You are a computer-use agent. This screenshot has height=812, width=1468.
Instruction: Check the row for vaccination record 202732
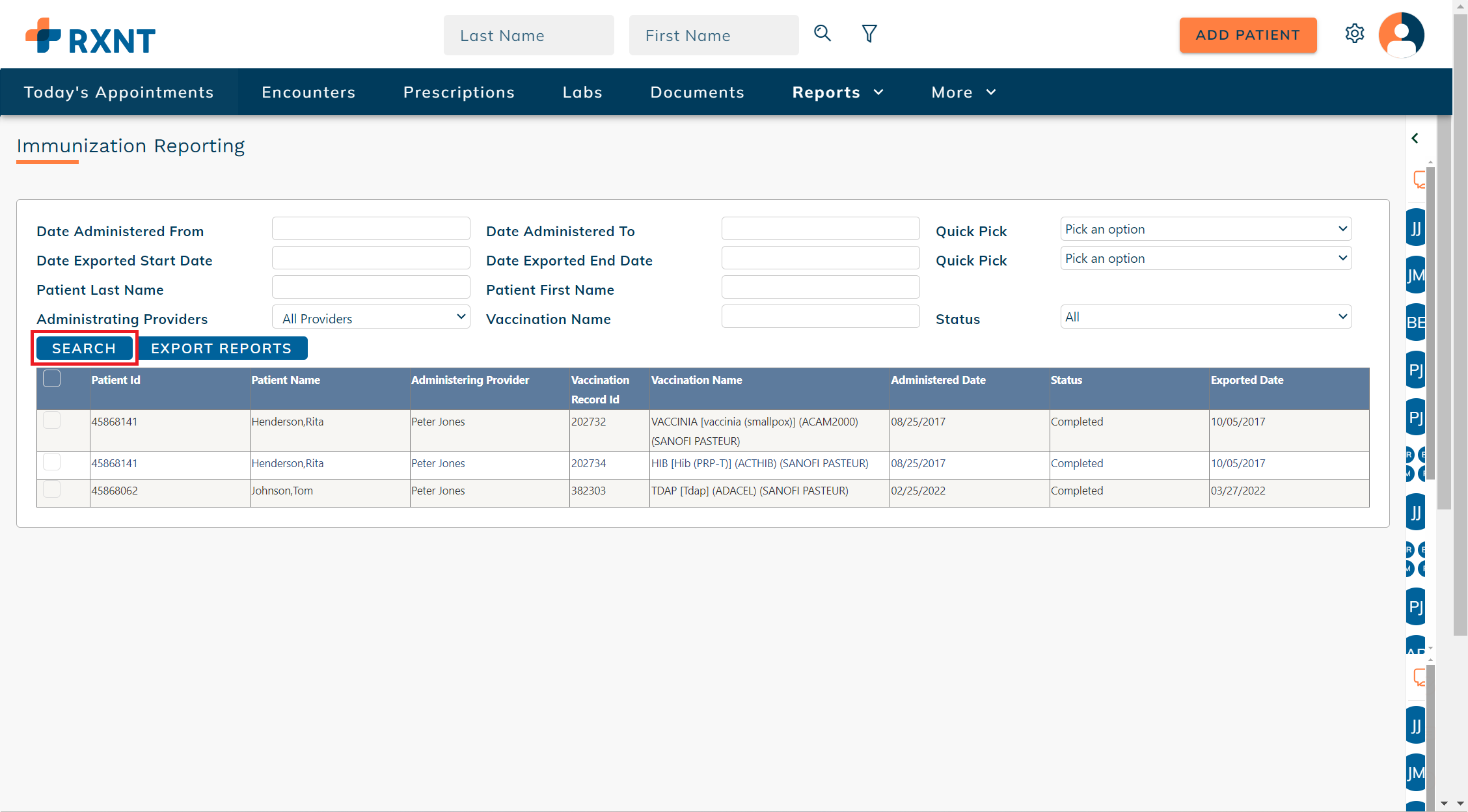(51, 420)
